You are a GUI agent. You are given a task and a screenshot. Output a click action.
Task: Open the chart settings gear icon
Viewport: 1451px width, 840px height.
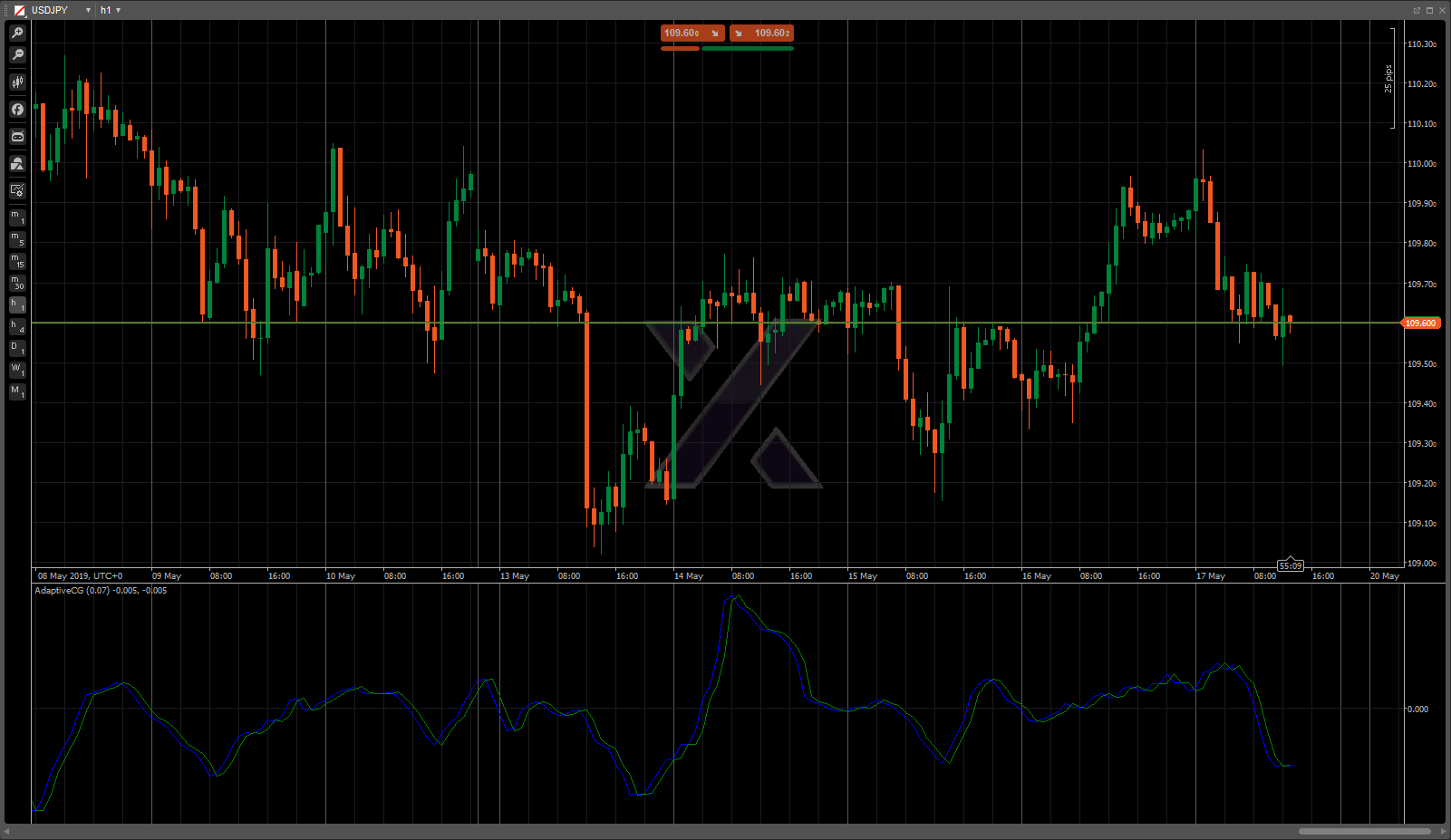[x=17, y=191]
